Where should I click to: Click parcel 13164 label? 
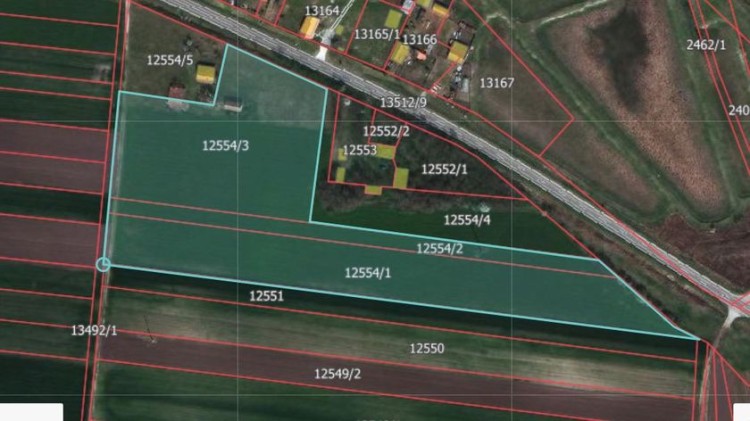pyautogui.click(x=322, y=10)
